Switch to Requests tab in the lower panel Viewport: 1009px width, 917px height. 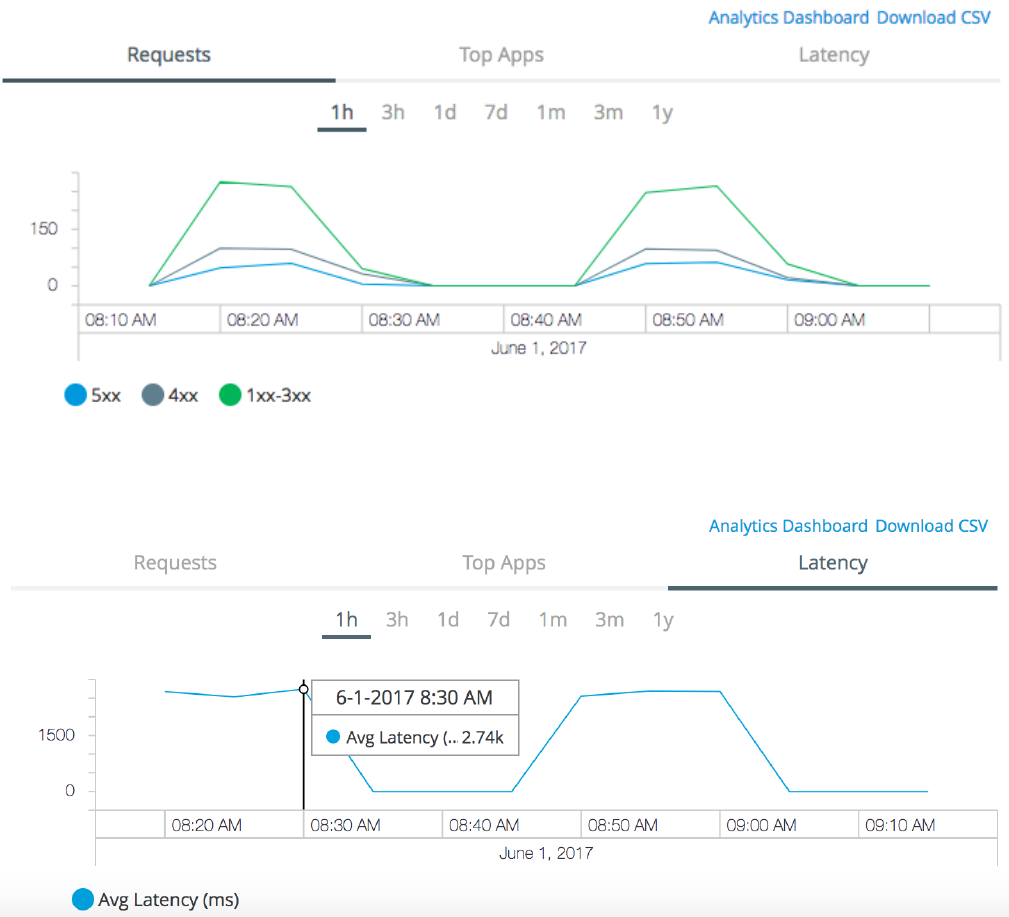(175, 563)
